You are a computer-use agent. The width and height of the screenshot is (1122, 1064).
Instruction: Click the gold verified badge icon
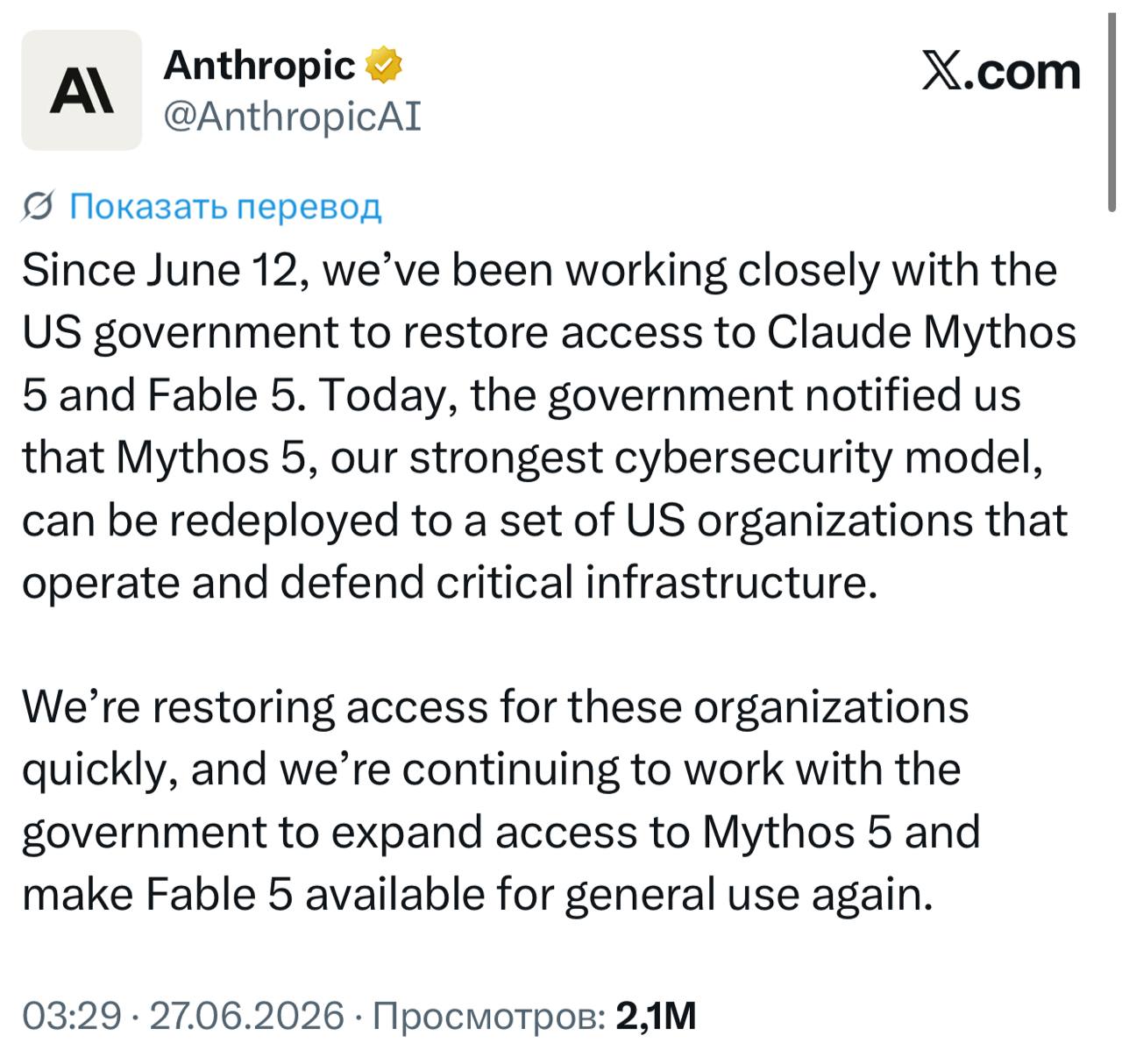click(x=383, y=66)
